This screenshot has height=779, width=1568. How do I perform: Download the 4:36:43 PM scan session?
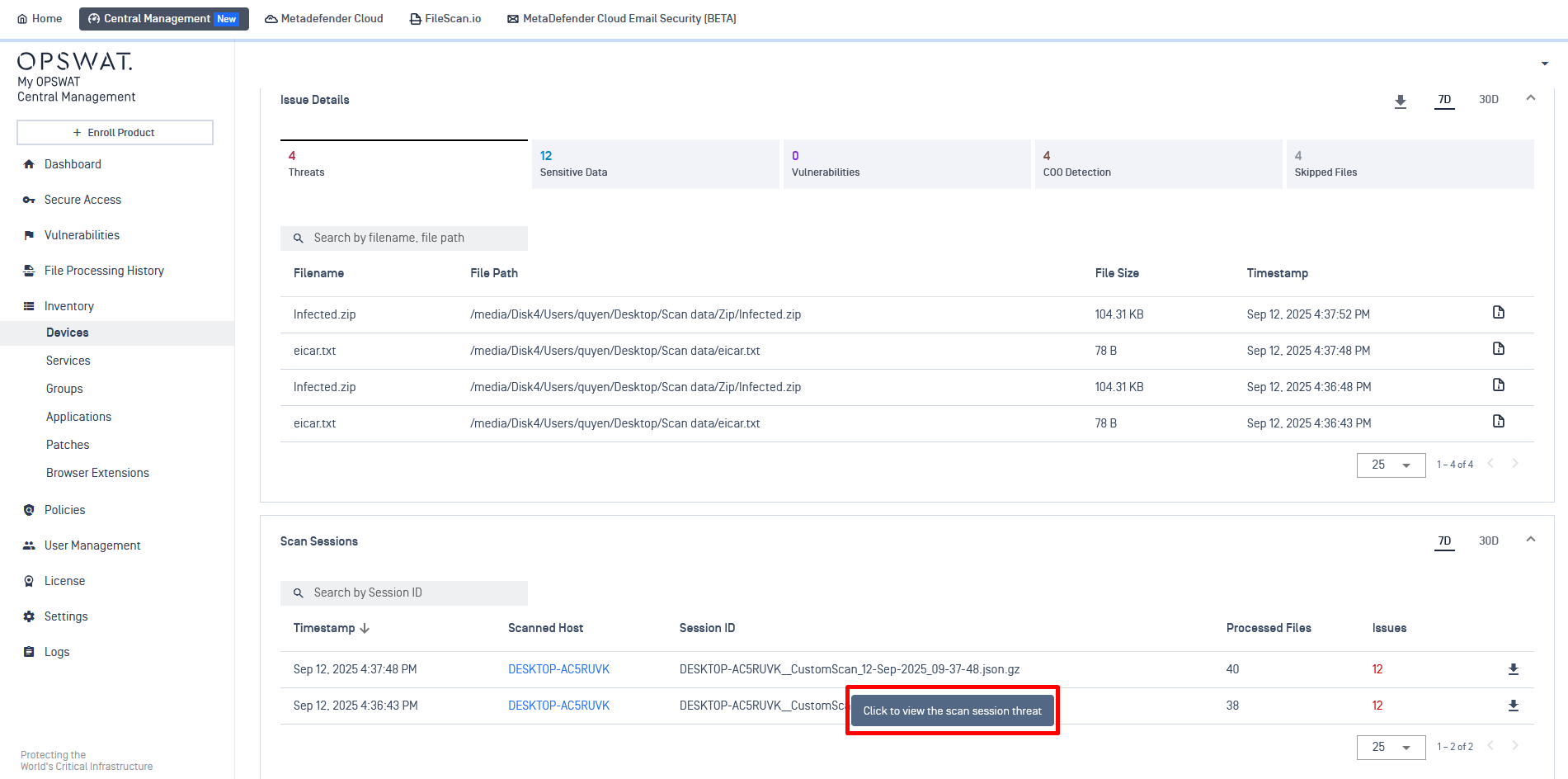[x=1513, y=706]
